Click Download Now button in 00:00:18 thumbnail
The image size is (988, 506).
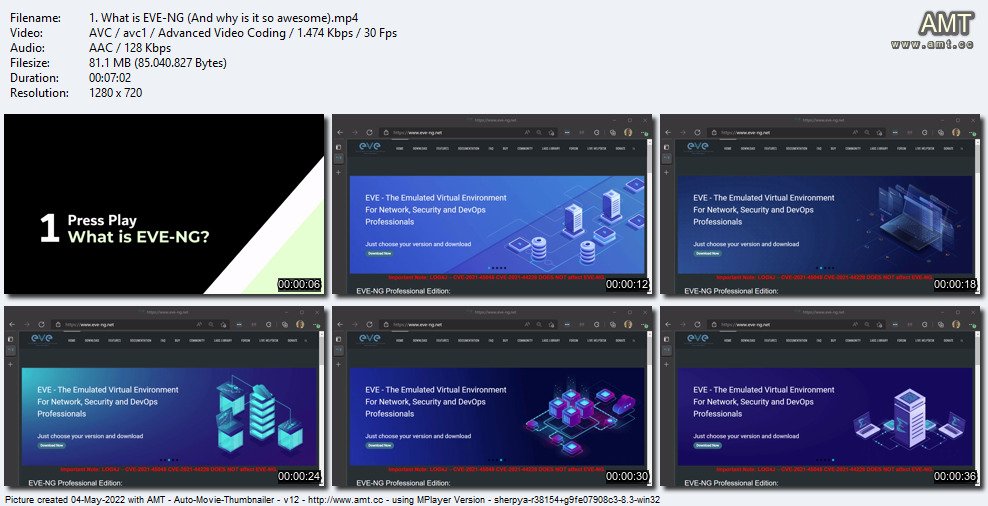click(708, 253)
